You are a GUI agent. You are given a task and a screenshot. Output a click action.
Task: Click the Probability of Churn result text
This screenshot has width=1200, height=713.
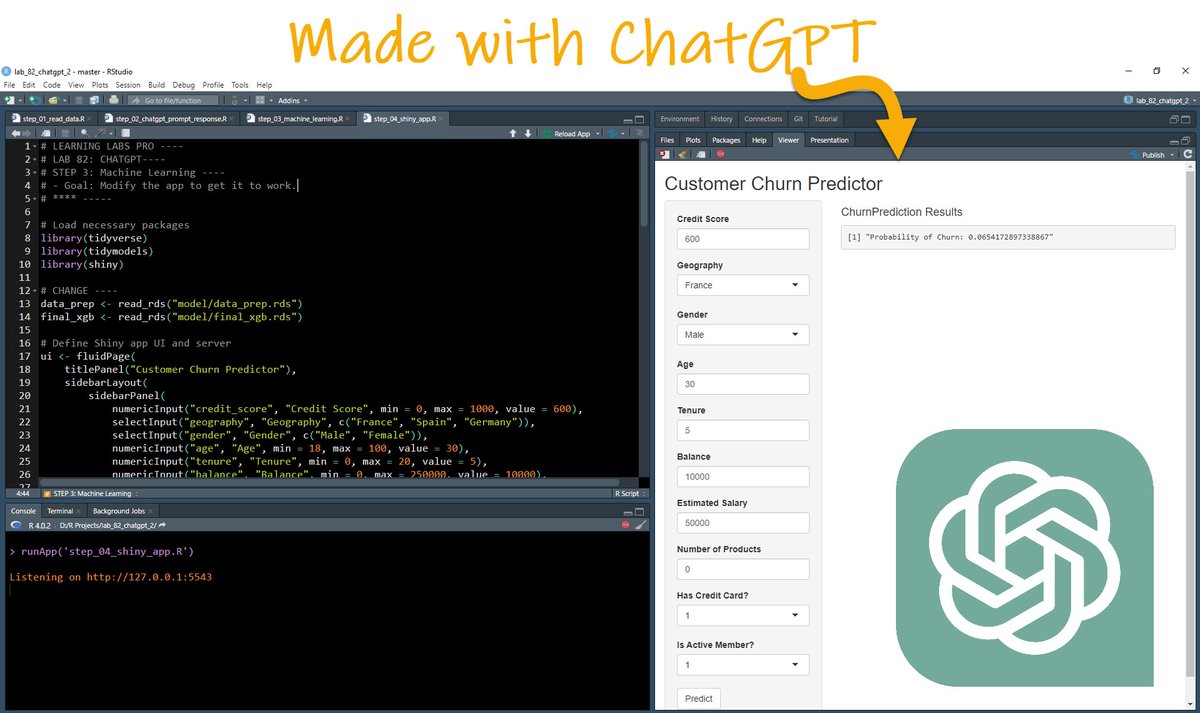[x=950, y=237]
